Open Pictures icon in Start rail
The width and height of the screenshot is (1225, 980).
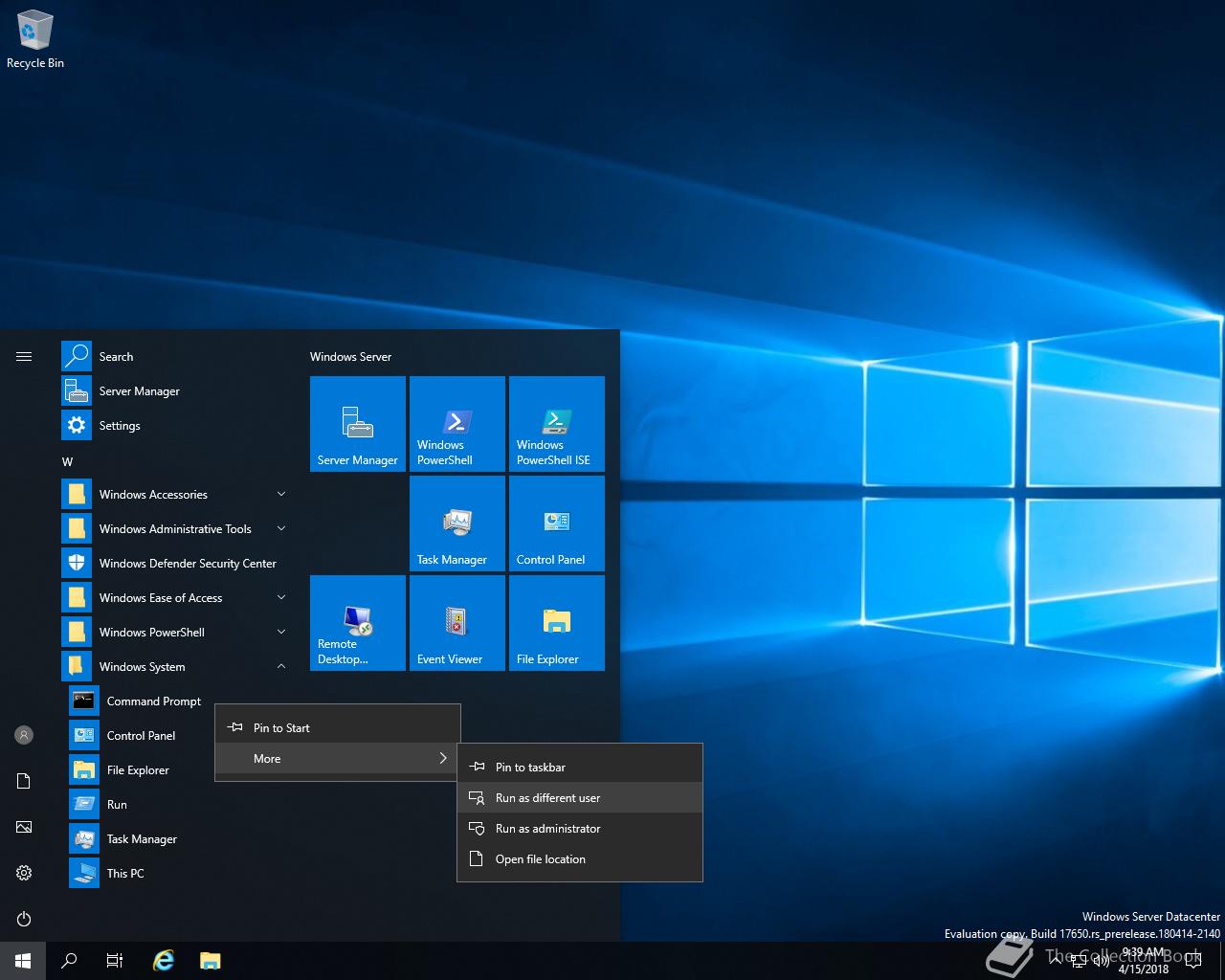point(24,827)
